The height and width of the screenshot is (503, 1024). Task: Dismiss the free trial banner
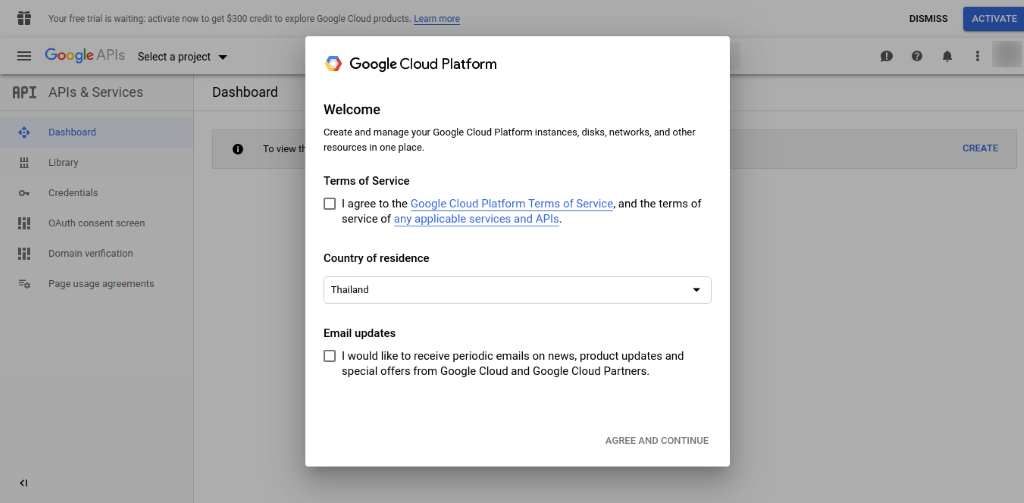click(928, 19)
